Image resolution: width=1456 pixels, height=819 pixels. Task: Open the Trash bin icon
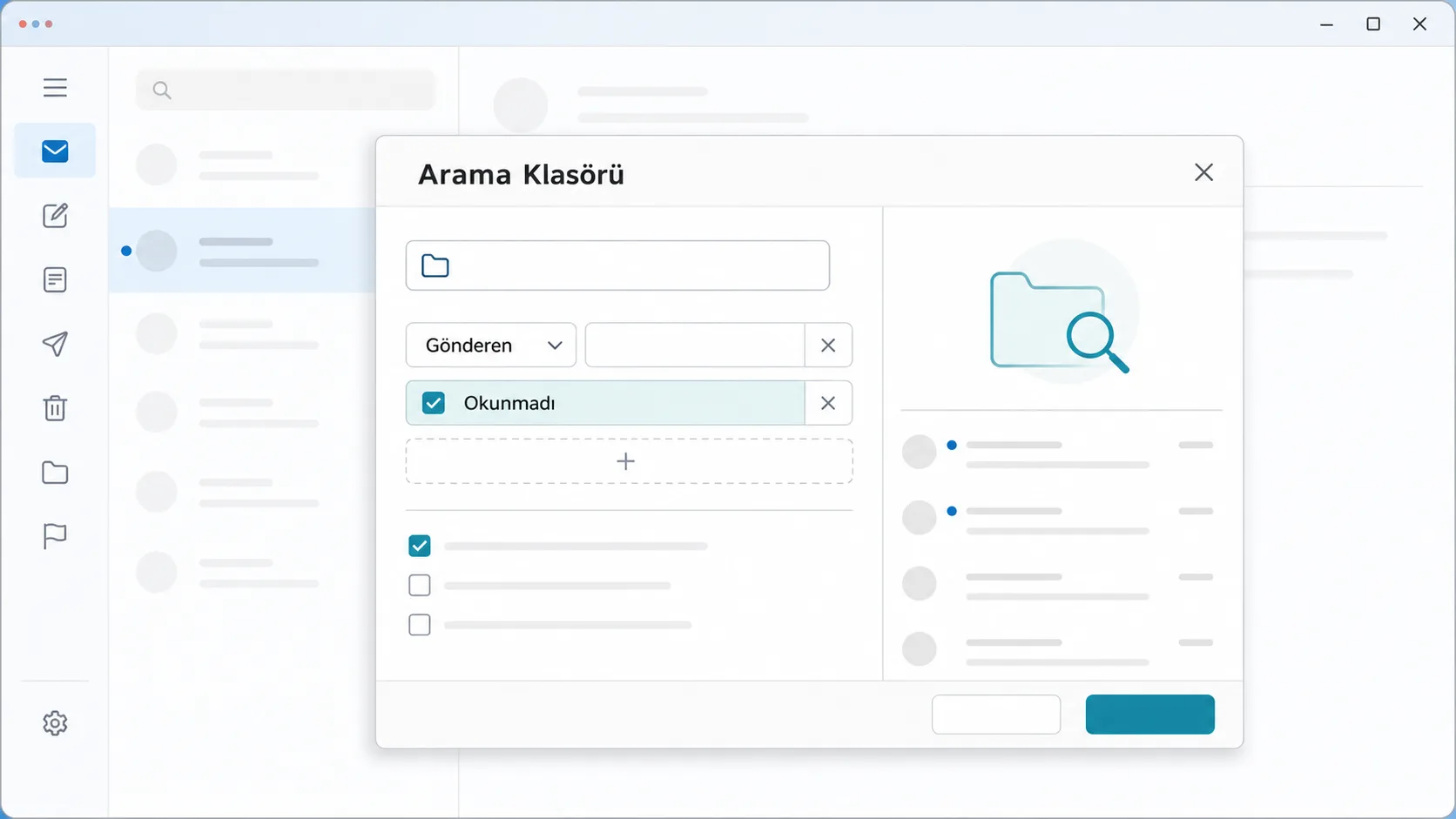click(55, 407)
